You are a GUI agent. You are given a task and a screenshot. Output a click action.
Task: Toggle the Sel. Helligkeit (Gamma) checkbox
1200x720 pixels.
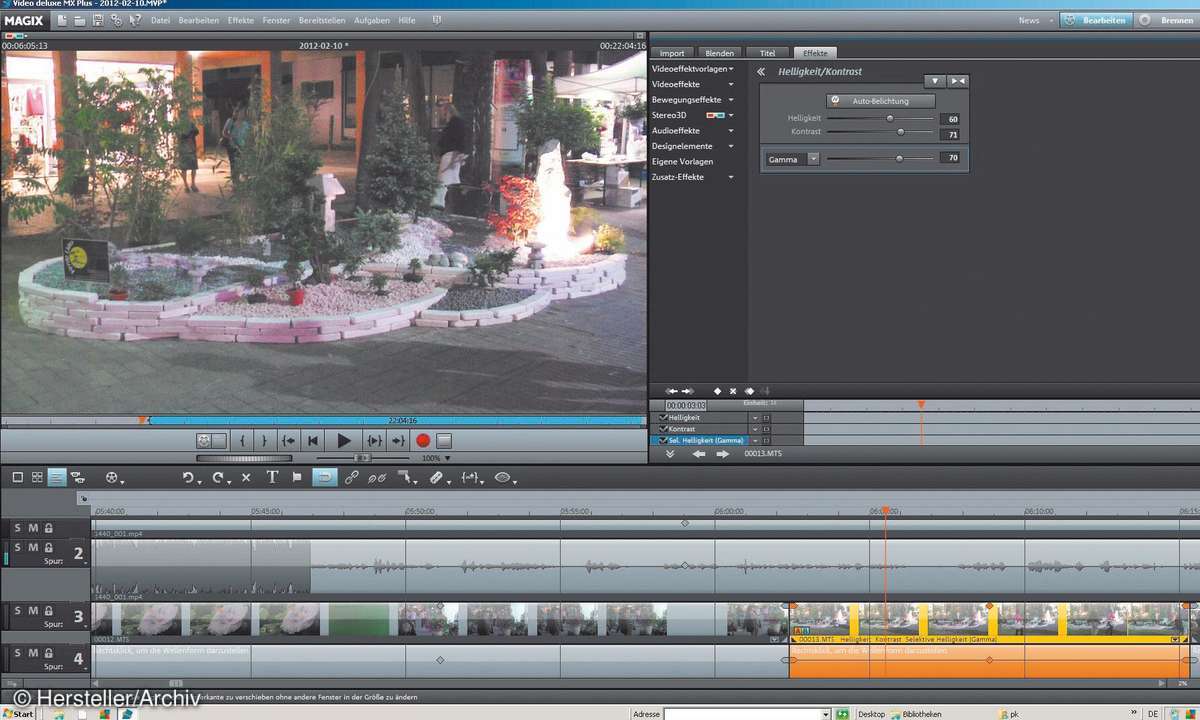(x=663, y=441)
